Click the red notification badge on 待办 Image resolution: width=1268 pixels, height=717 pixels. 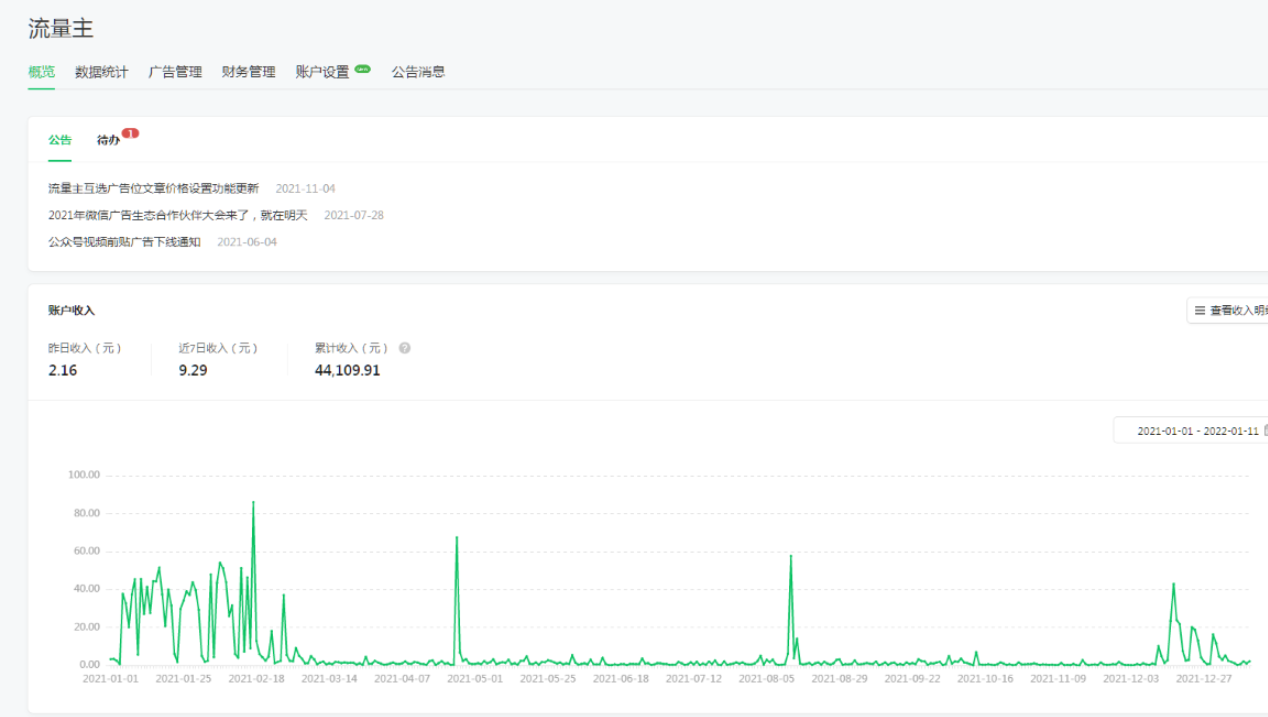click(130, 133)
